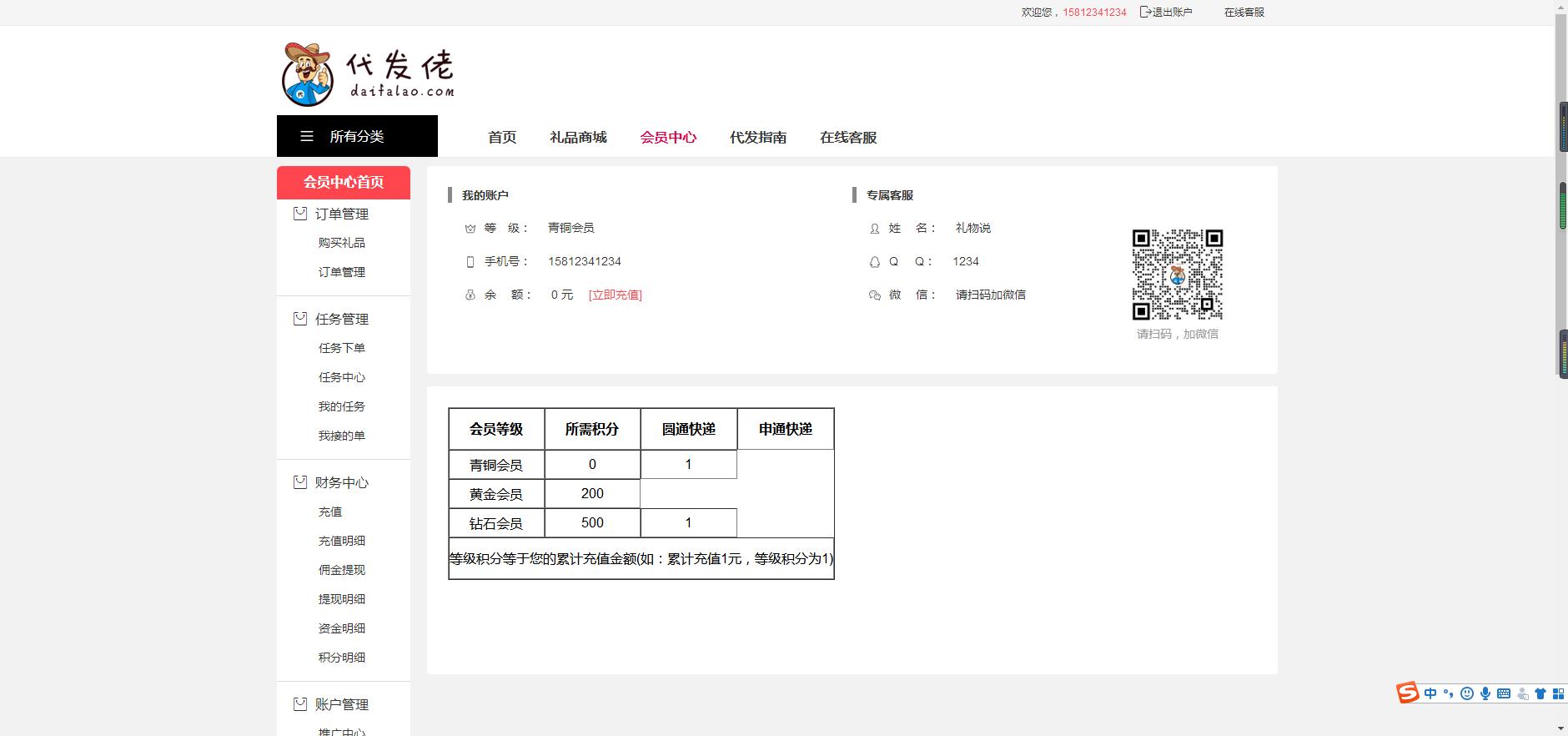Click the WeChat QR code image
The image size is (1568, 736).
point(1178,275)
